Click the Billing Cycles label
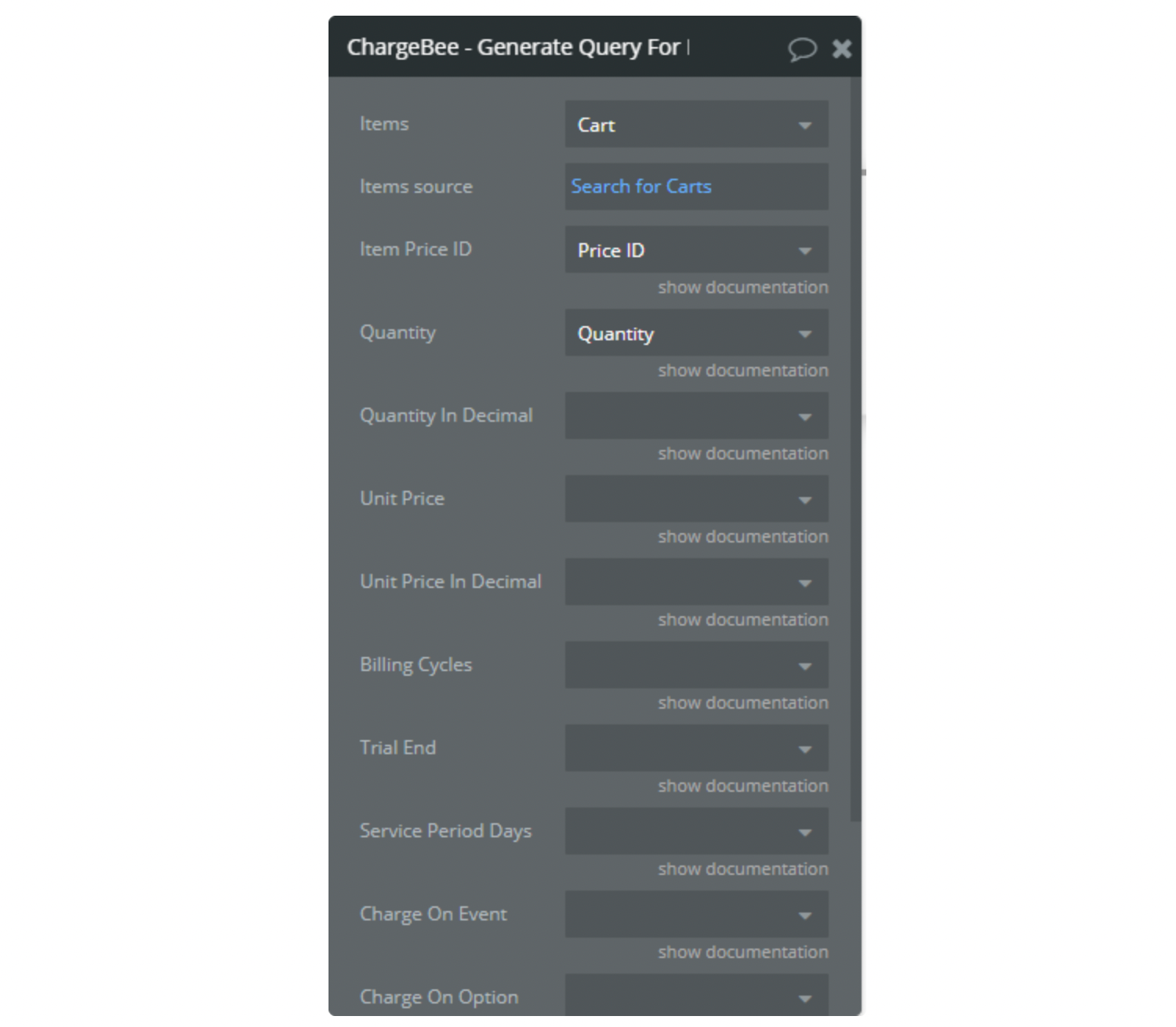This screenshot has height=1027, width=1176. pyautogui.click(x=416, y=665)
